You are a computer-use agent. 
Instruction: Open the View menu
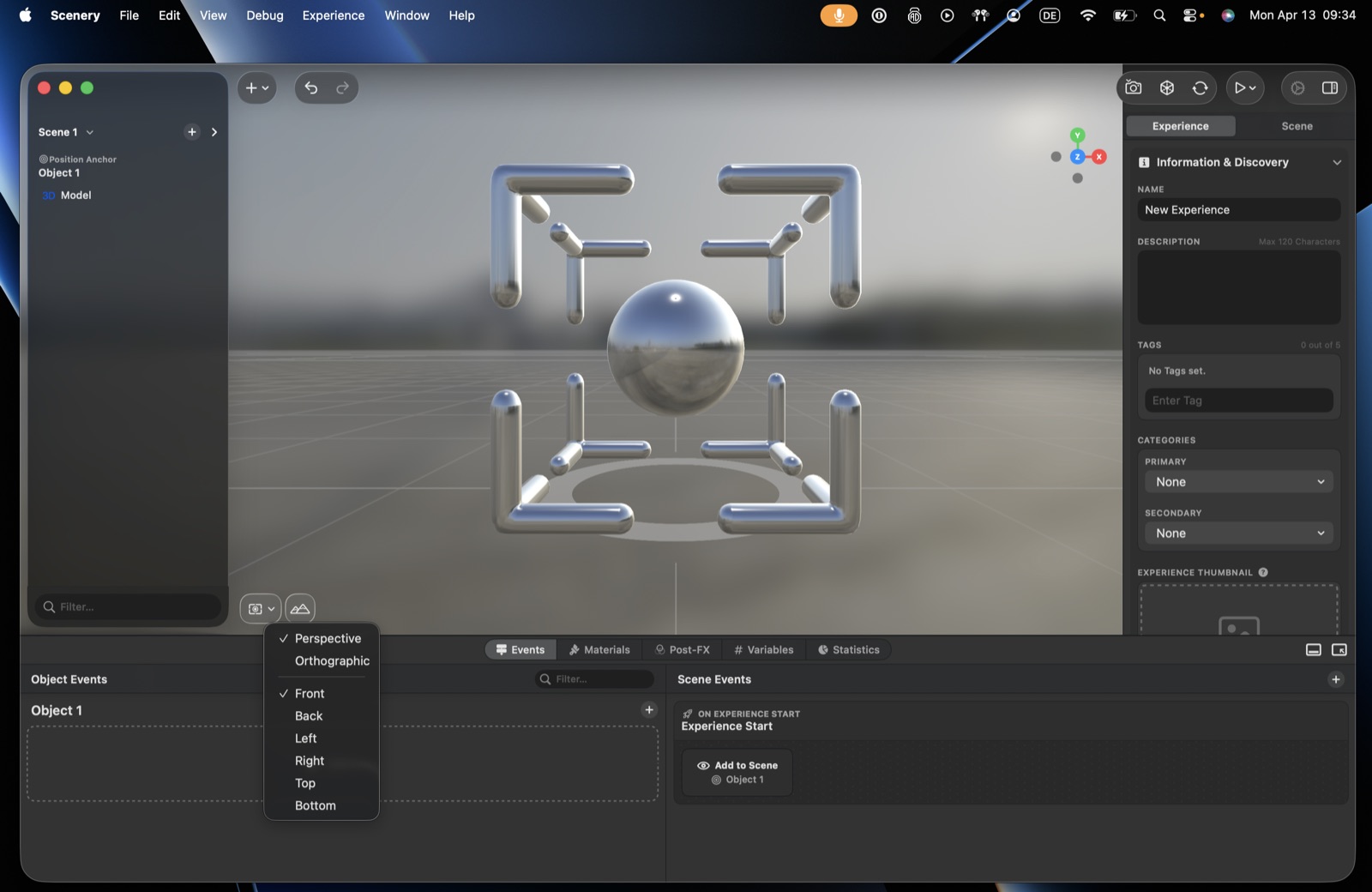pos(214,15)
